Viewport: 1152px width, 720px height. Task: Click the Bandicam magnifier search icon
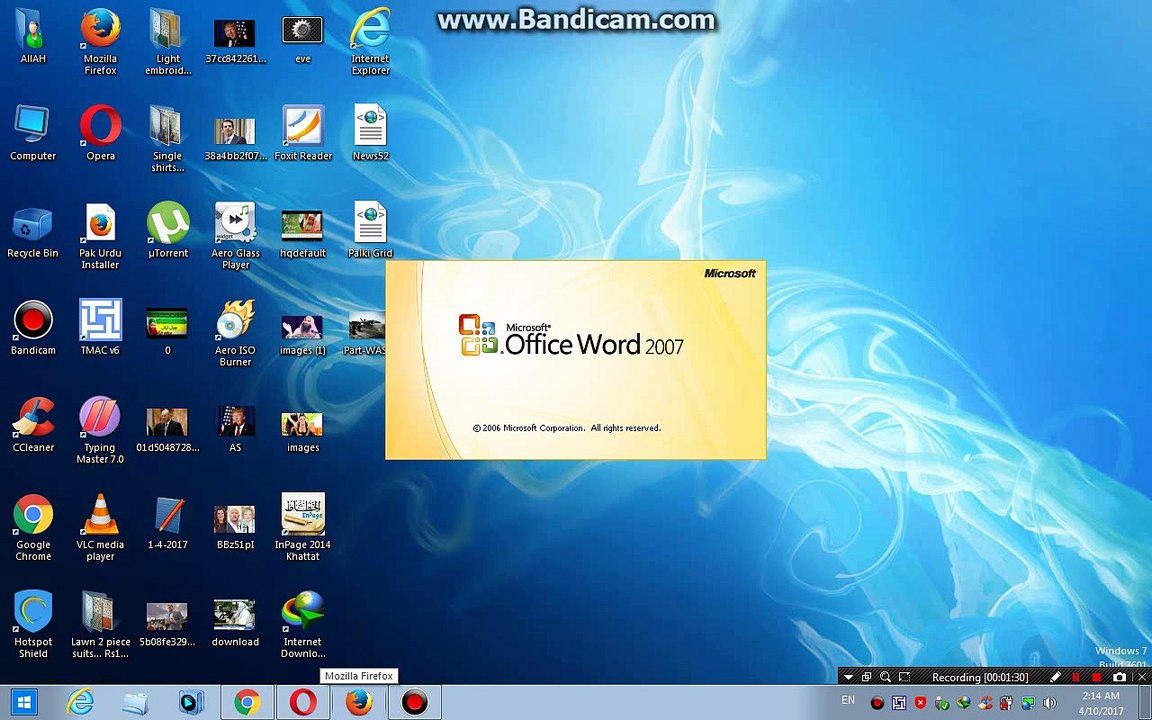[x=885, y=677]
